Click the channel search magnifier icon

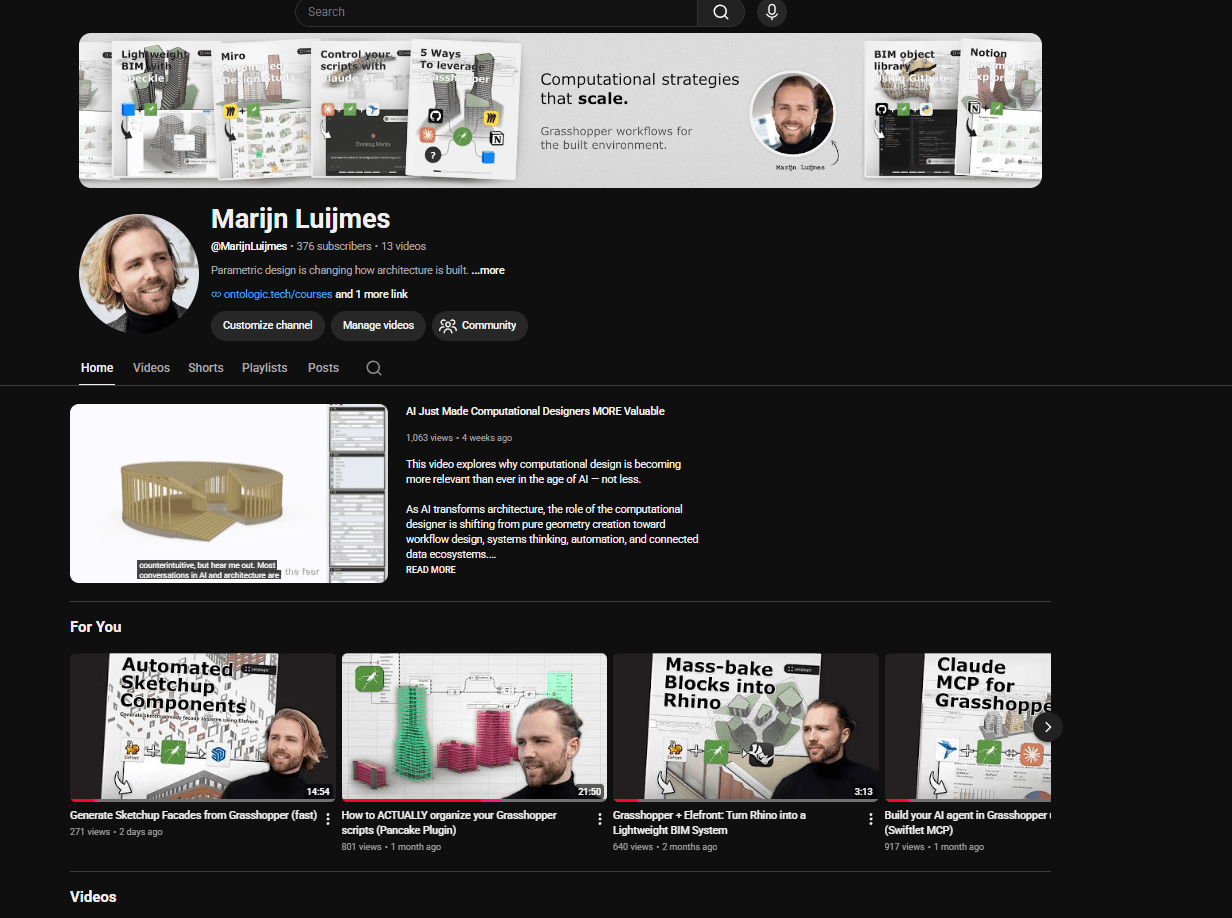click(x=374, y=368)
